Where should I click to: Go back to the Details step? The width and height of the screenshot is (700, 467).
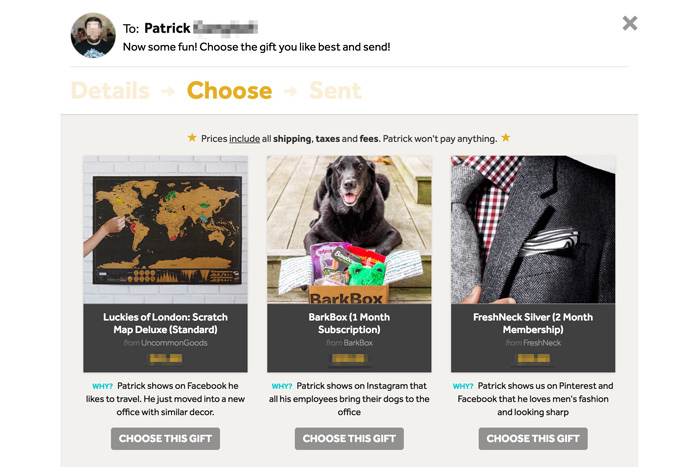(110, 91)
